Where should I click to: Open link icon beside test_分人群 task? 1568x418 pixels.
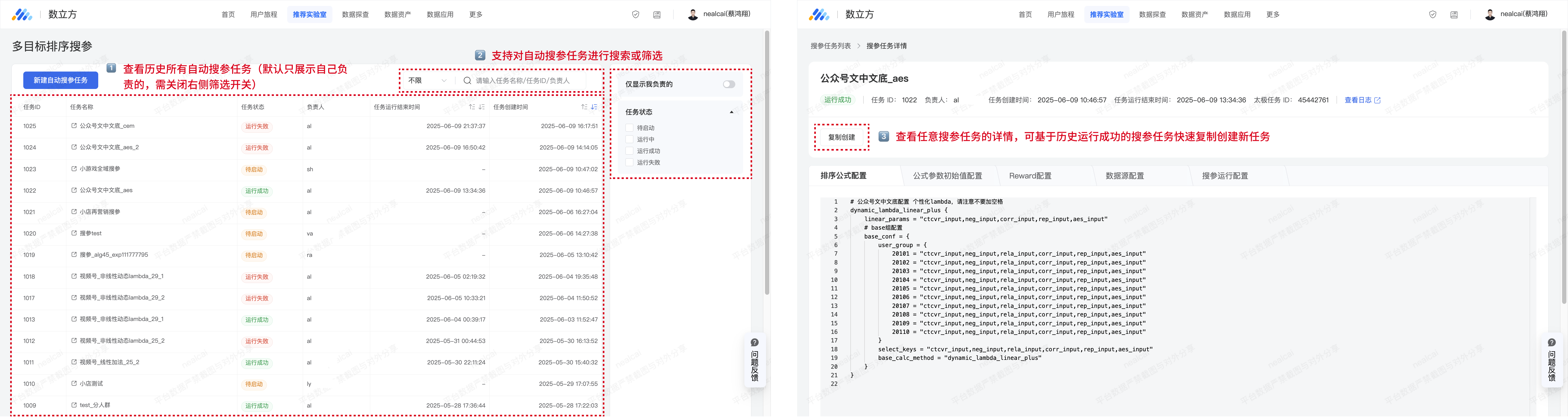point(74,405)
